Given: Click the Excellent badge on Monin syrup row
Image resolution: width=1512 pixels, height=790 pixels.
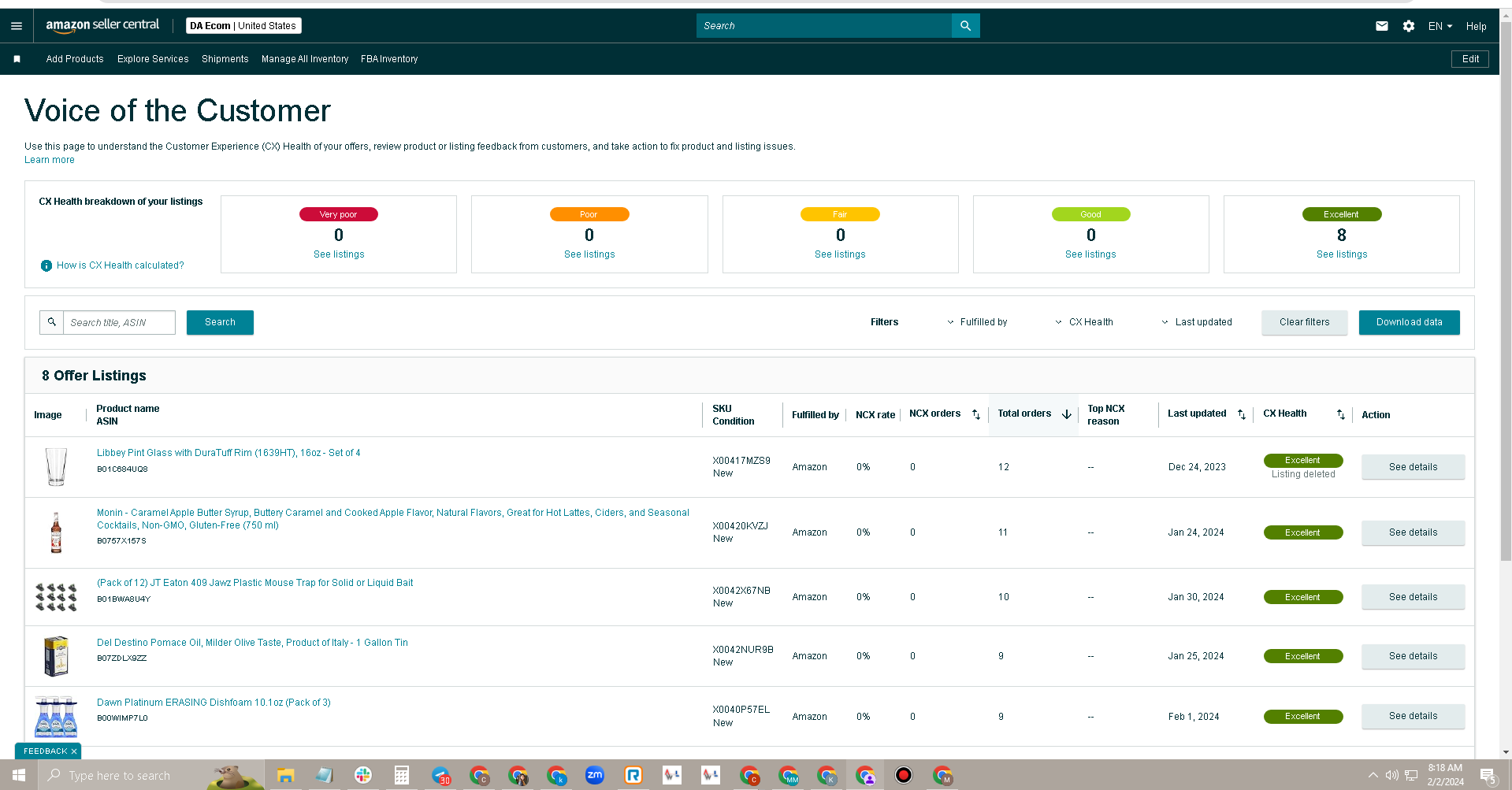Looking at the screenshot, I should 1303,532.
